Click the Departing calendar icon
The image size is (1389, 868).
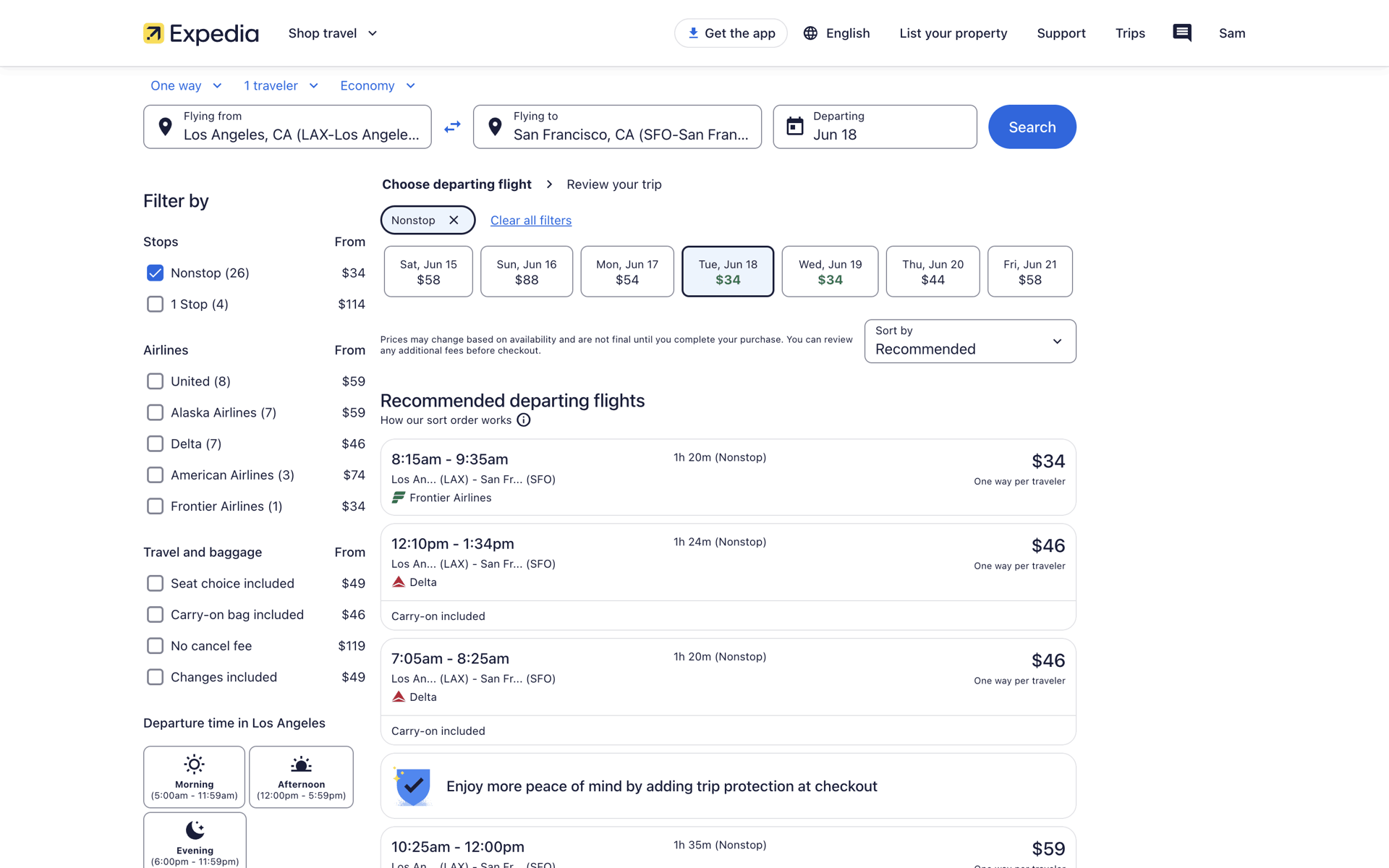(x=795, y=126)
